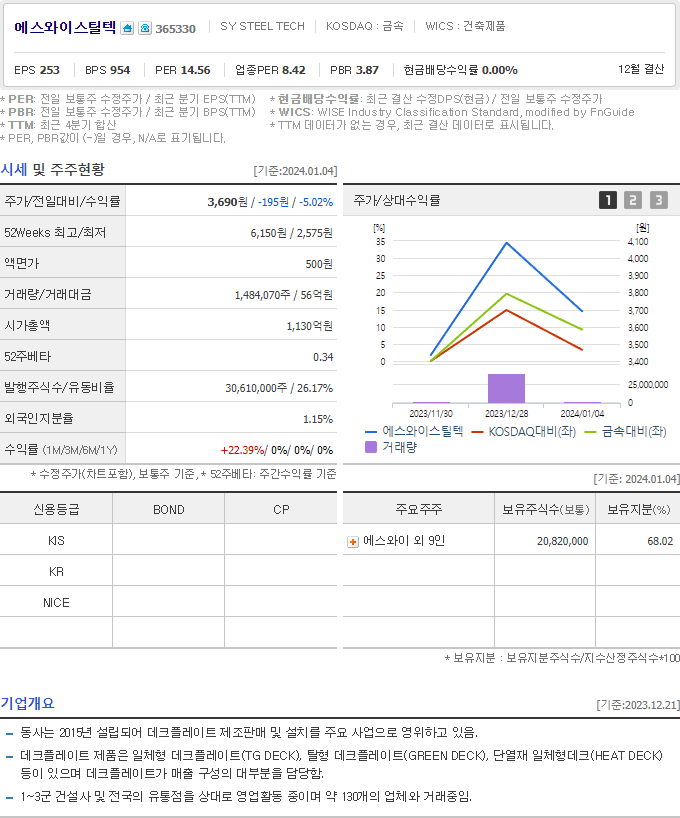The height and width of the screenshot is (818, 680).
Task: Click the chart date label 2023/11/30
Action: click(431, 414)
